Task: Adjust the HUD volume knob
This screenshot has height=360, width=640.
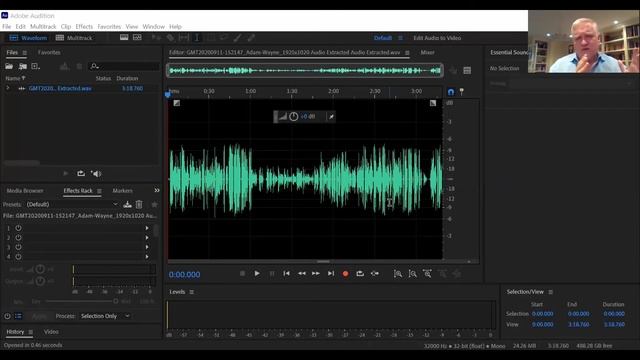Action: [293, 117]
